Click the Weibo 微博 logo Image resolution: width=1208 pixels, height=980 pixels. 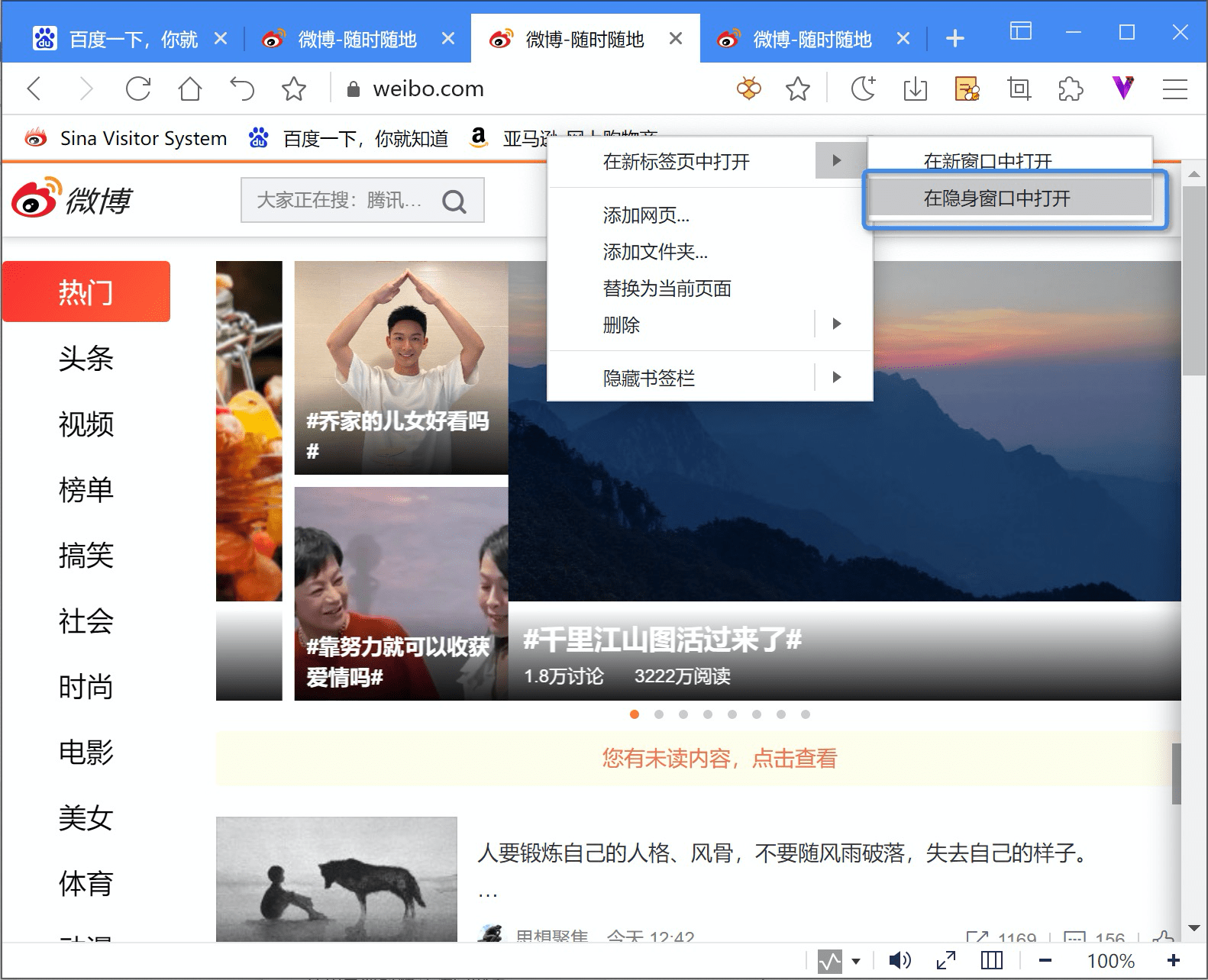(x=71, y=198)
